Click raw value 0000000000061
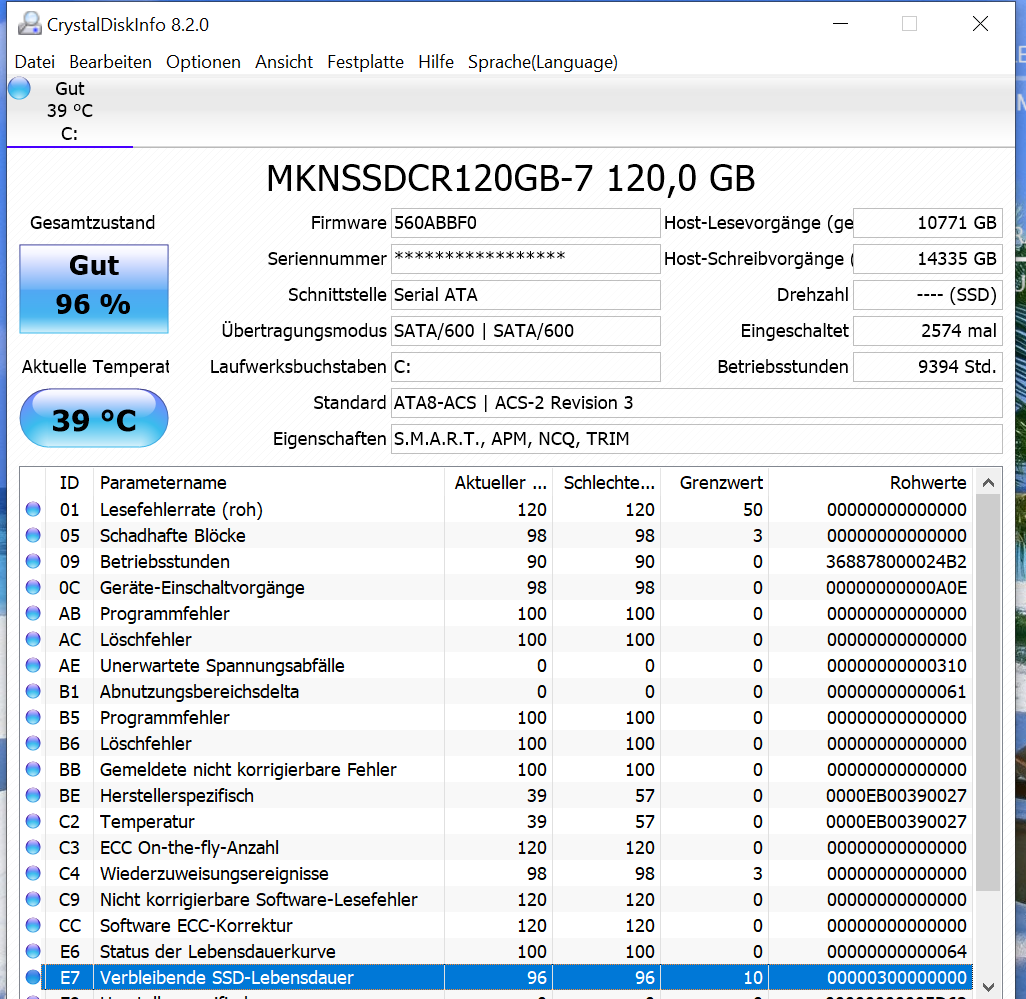1026x999 pixels. coord(896,692)
